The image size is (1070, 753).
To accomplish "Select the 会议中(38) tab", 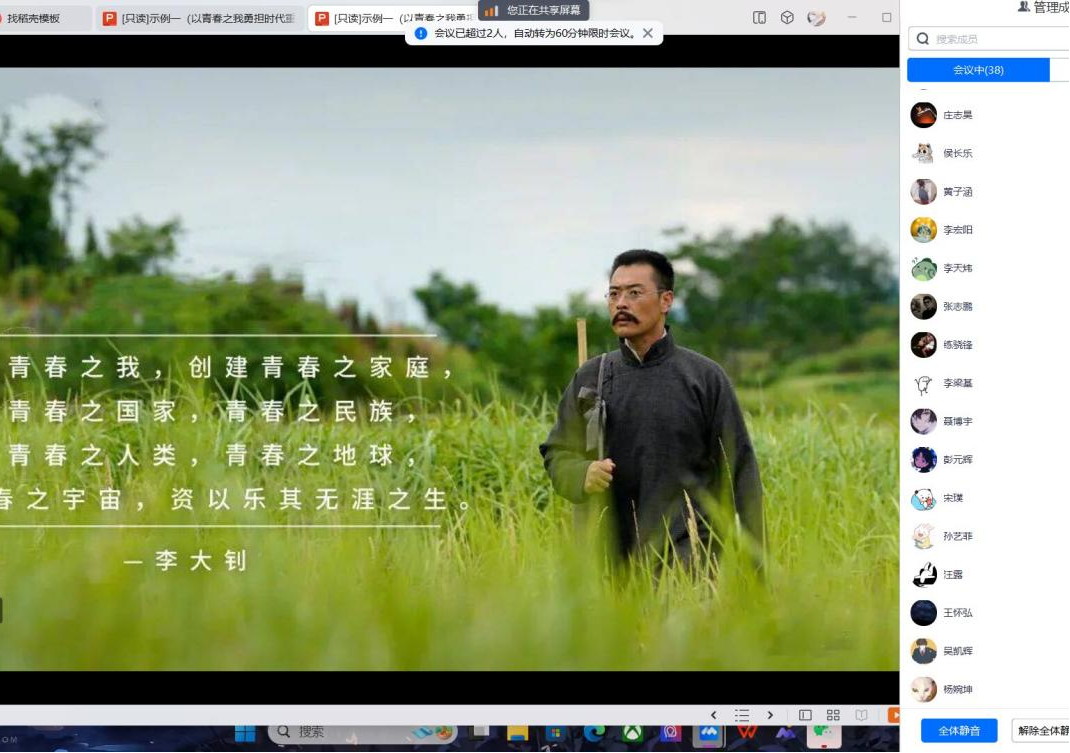I will [977, 70].
